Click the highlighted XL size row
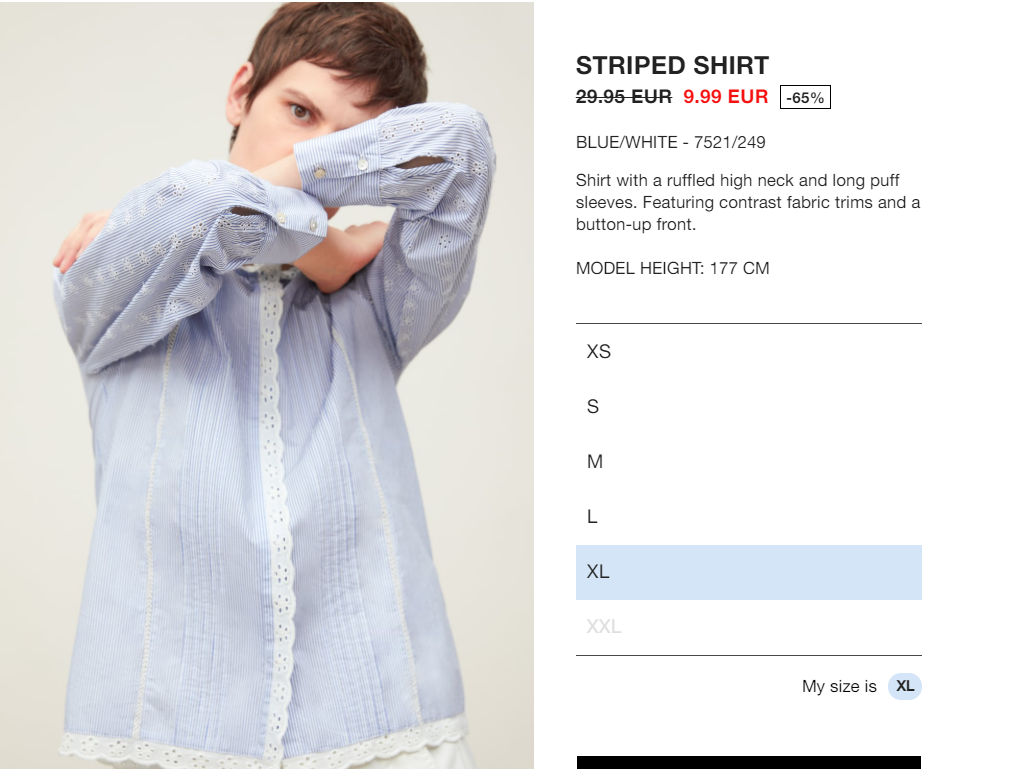This screenshot has width=1023, height=769. 748,572
